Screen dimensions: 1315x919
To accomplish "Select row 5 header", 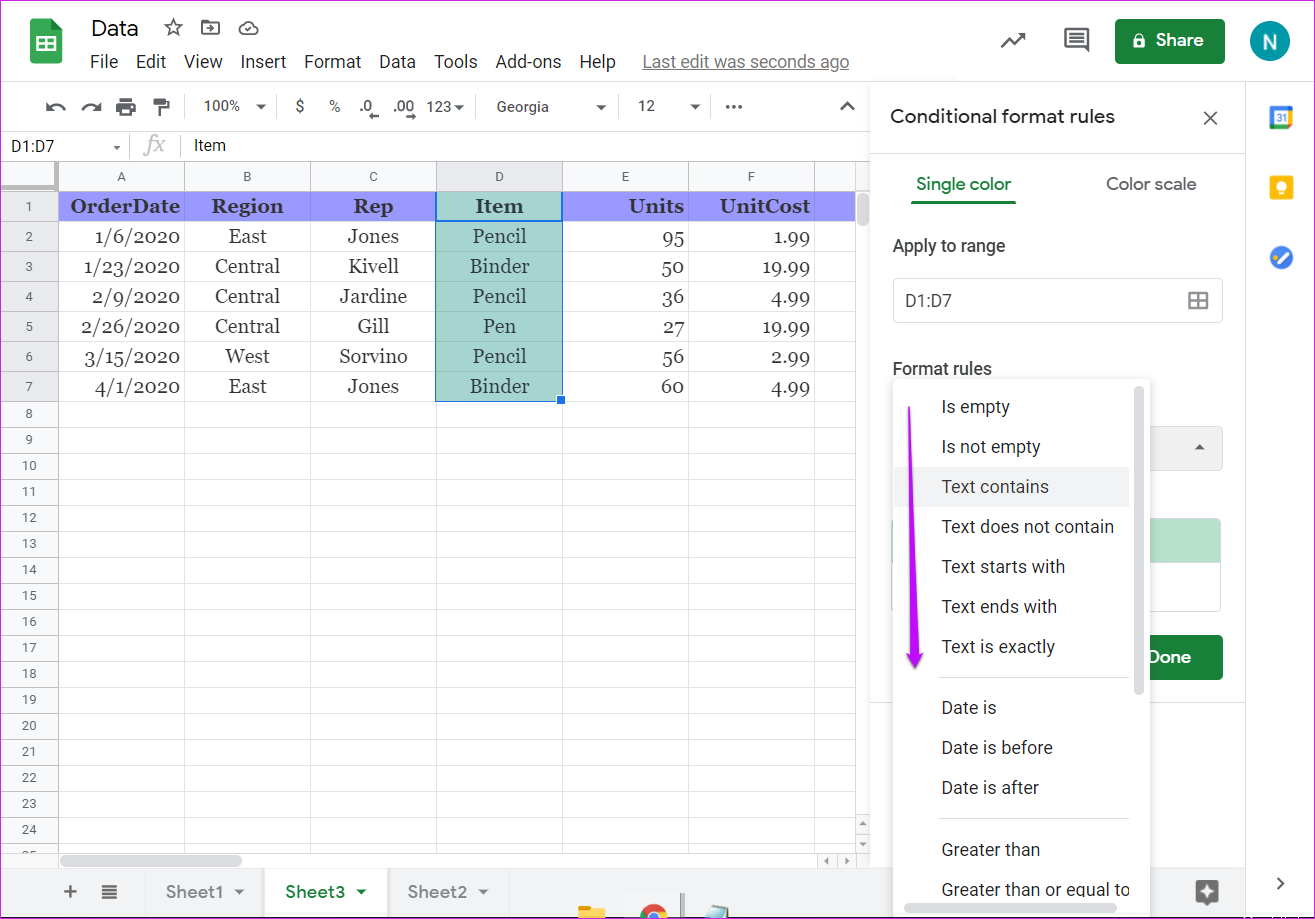I will click(x=29, y=327).
